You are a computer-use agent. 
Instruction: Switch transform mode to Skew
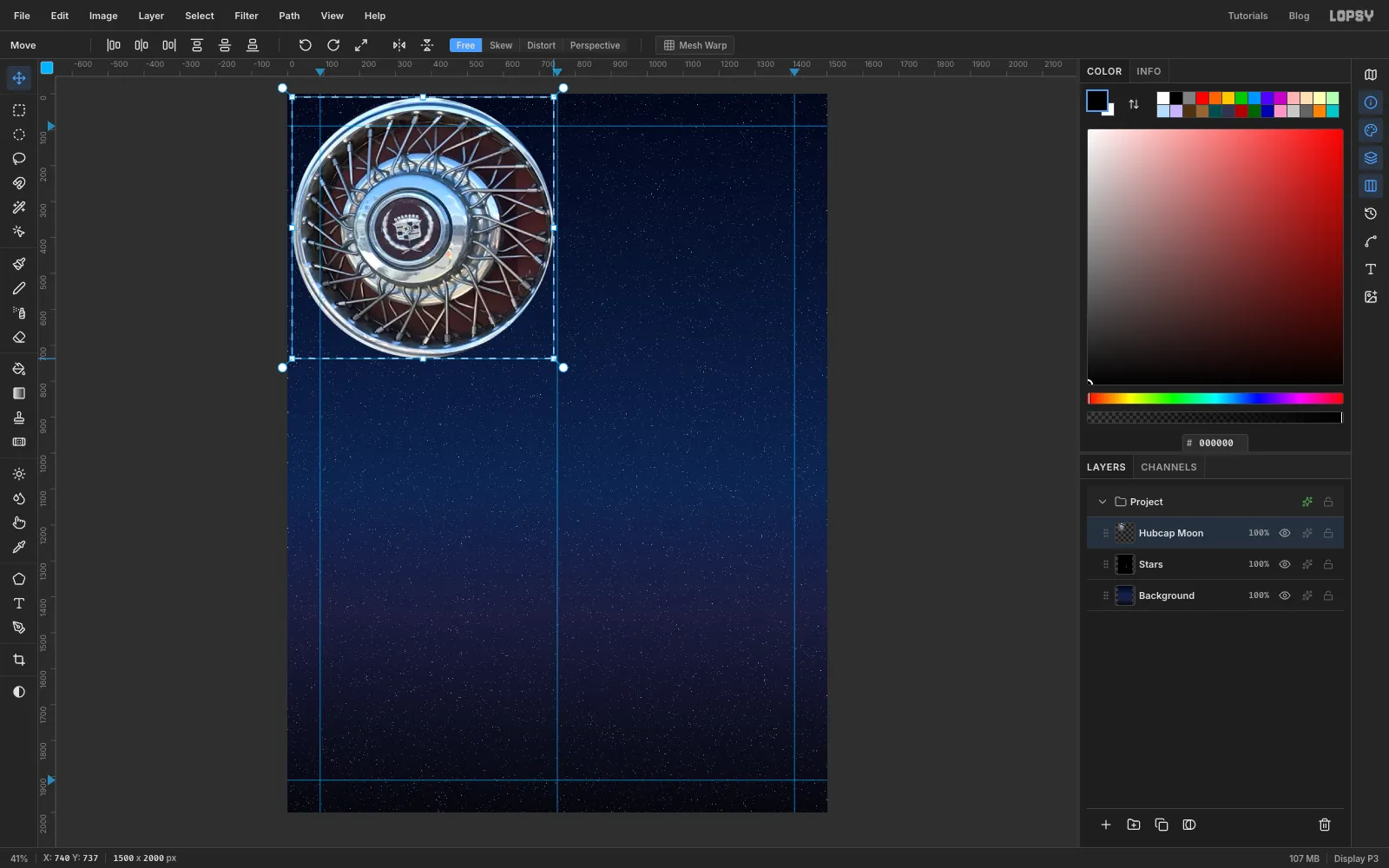pos(501,45)
